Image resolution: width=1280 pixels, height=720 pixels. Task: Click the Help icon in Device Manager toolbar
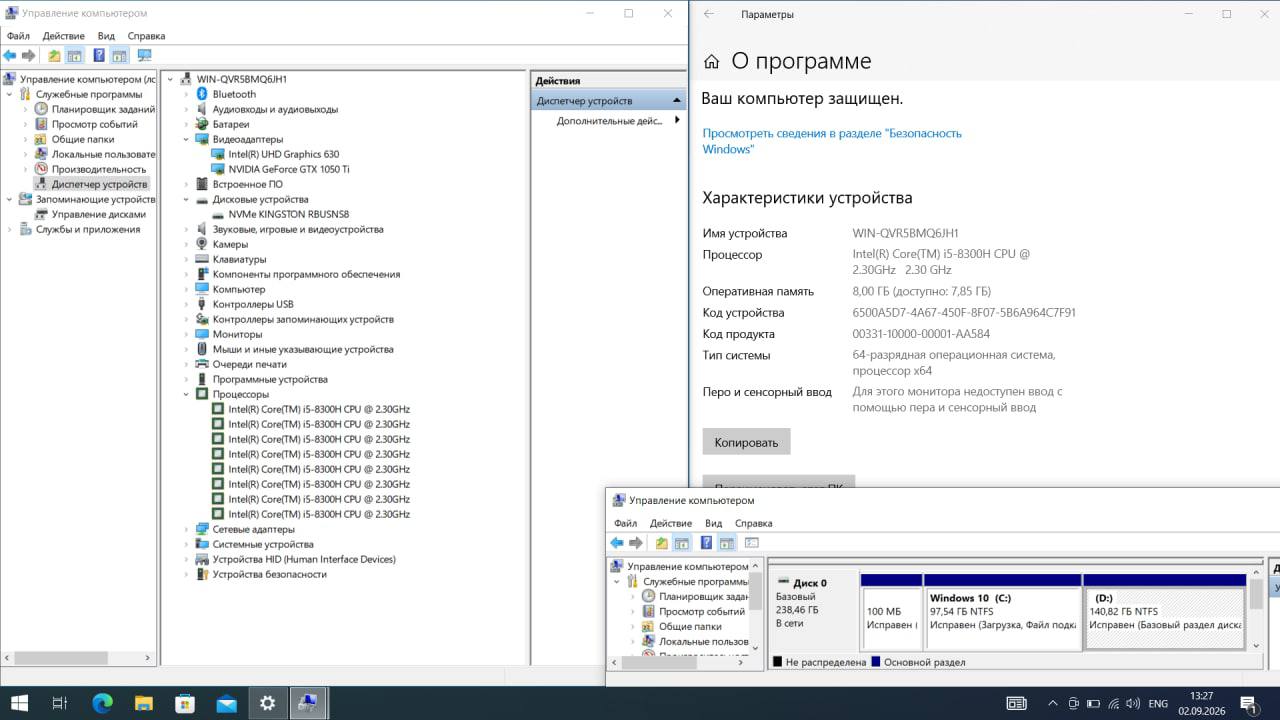99,56
